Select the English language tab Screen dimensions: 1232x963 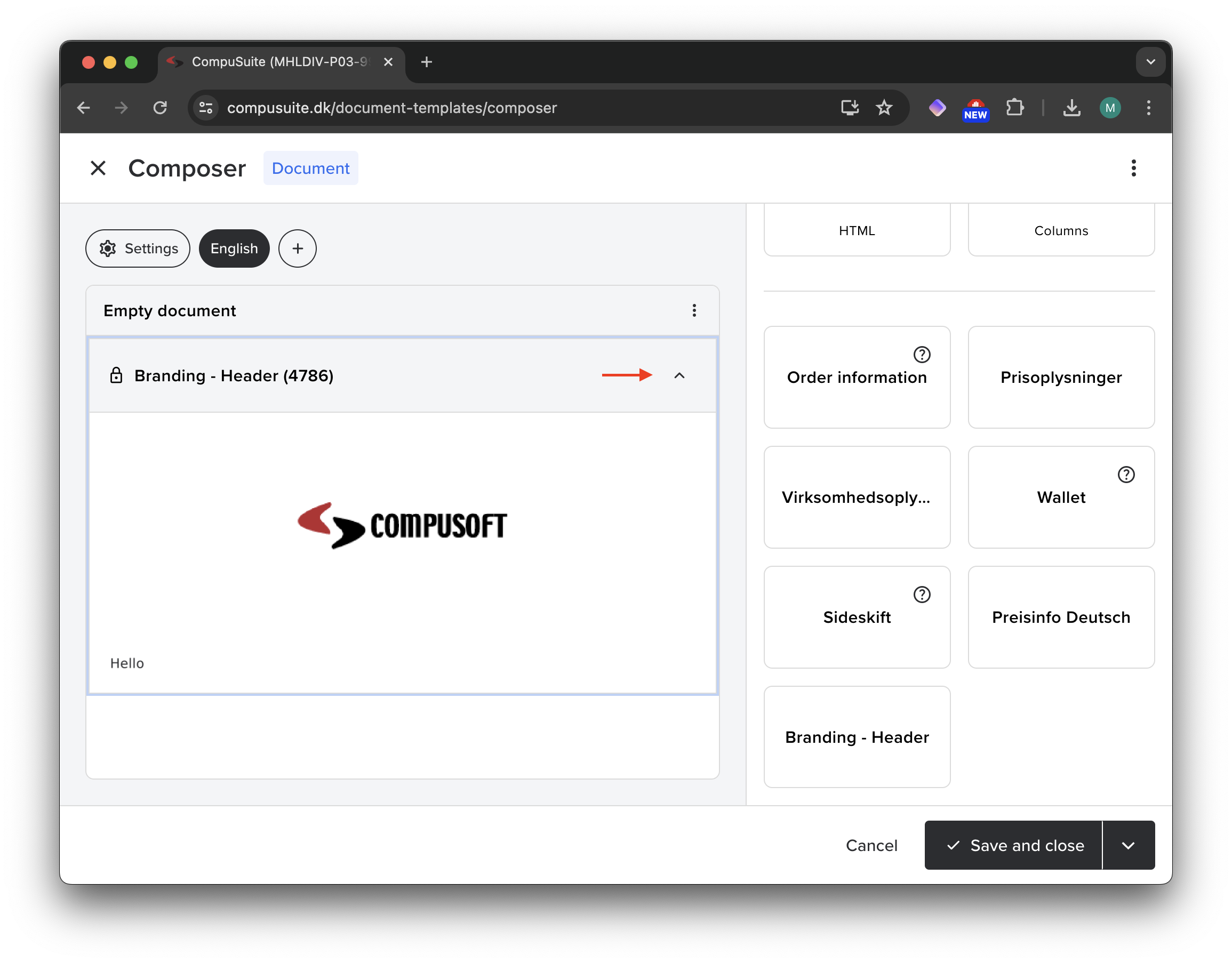click(x=234, y=249)
